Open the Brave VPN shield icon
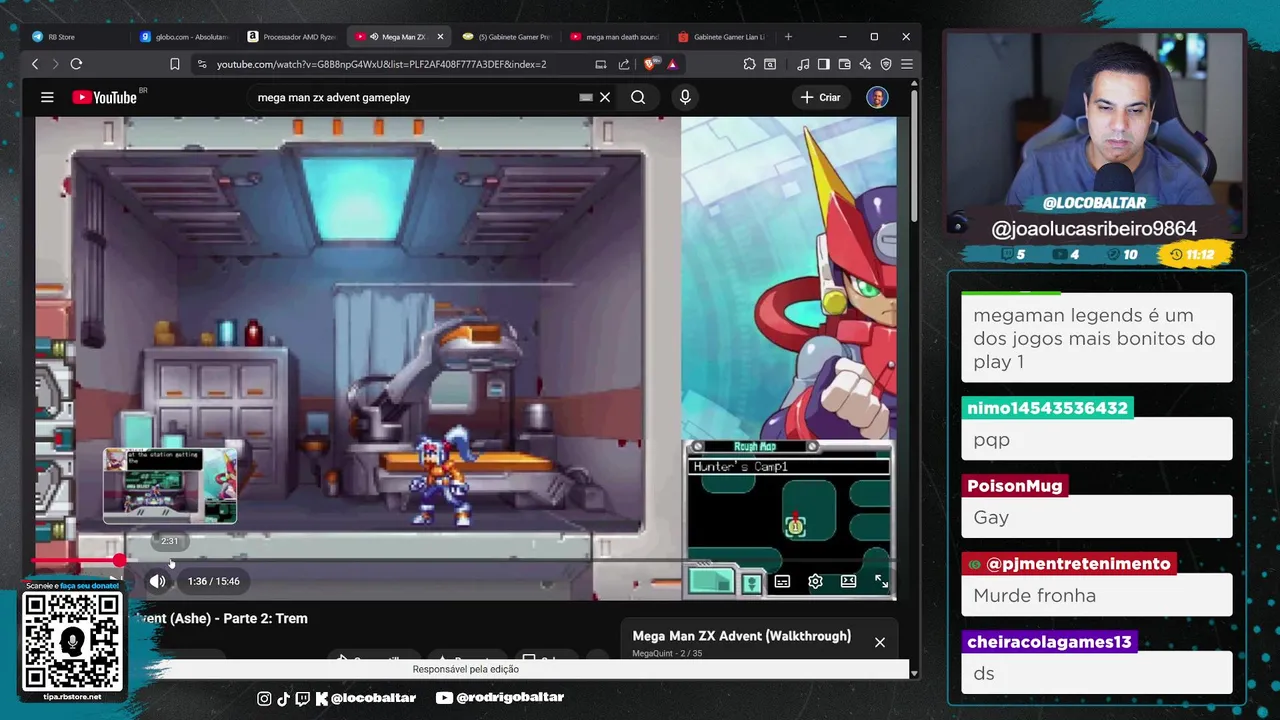 pyautogui.click(x=886, y=64)
